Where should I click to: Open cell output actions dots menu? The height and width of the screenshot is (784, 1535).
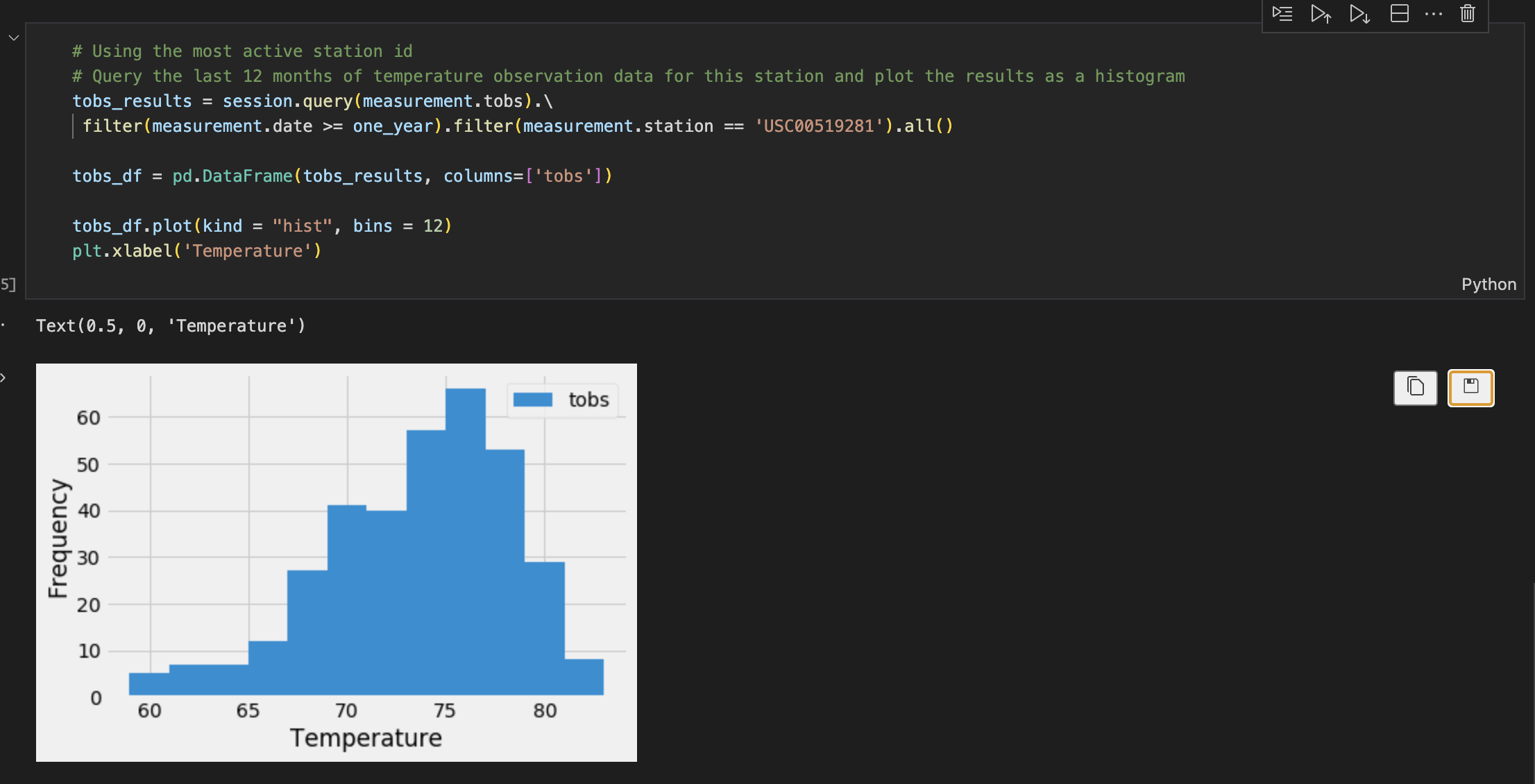click(3, 325)
